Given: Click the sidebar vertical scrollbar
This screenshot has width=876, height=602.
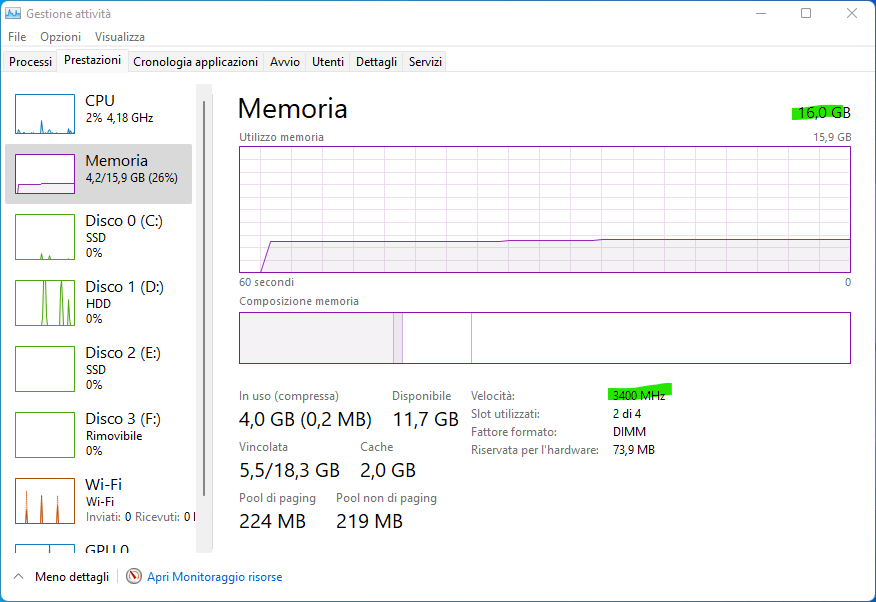Looking at the screenshot, I should (x=204, y=300).
